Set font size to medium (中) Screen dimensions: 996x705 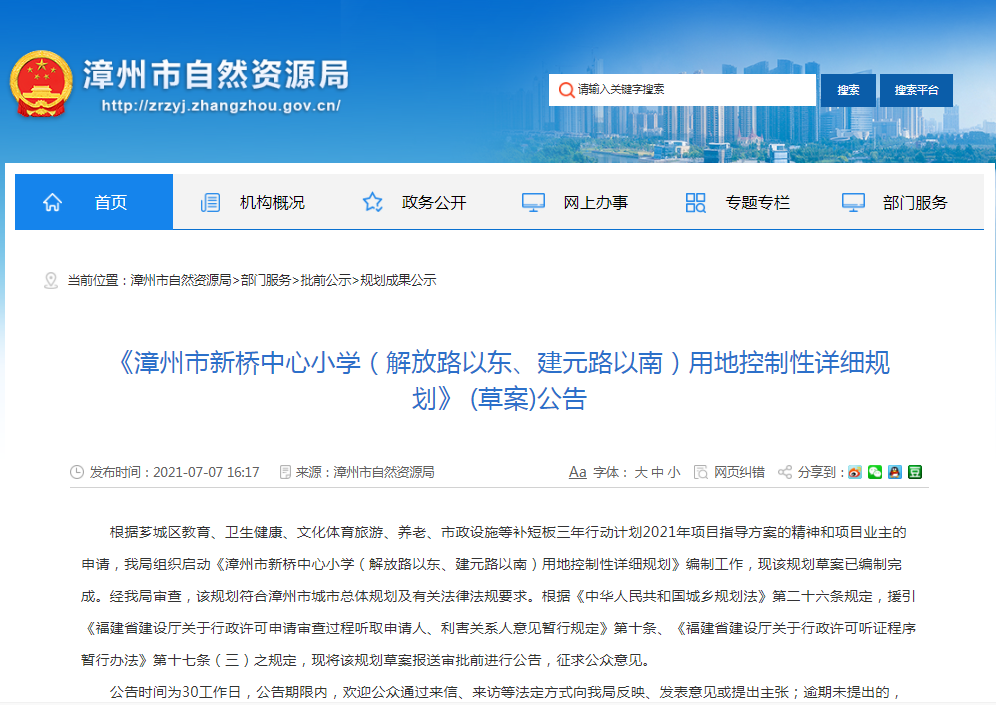click(x=657, y=472)
